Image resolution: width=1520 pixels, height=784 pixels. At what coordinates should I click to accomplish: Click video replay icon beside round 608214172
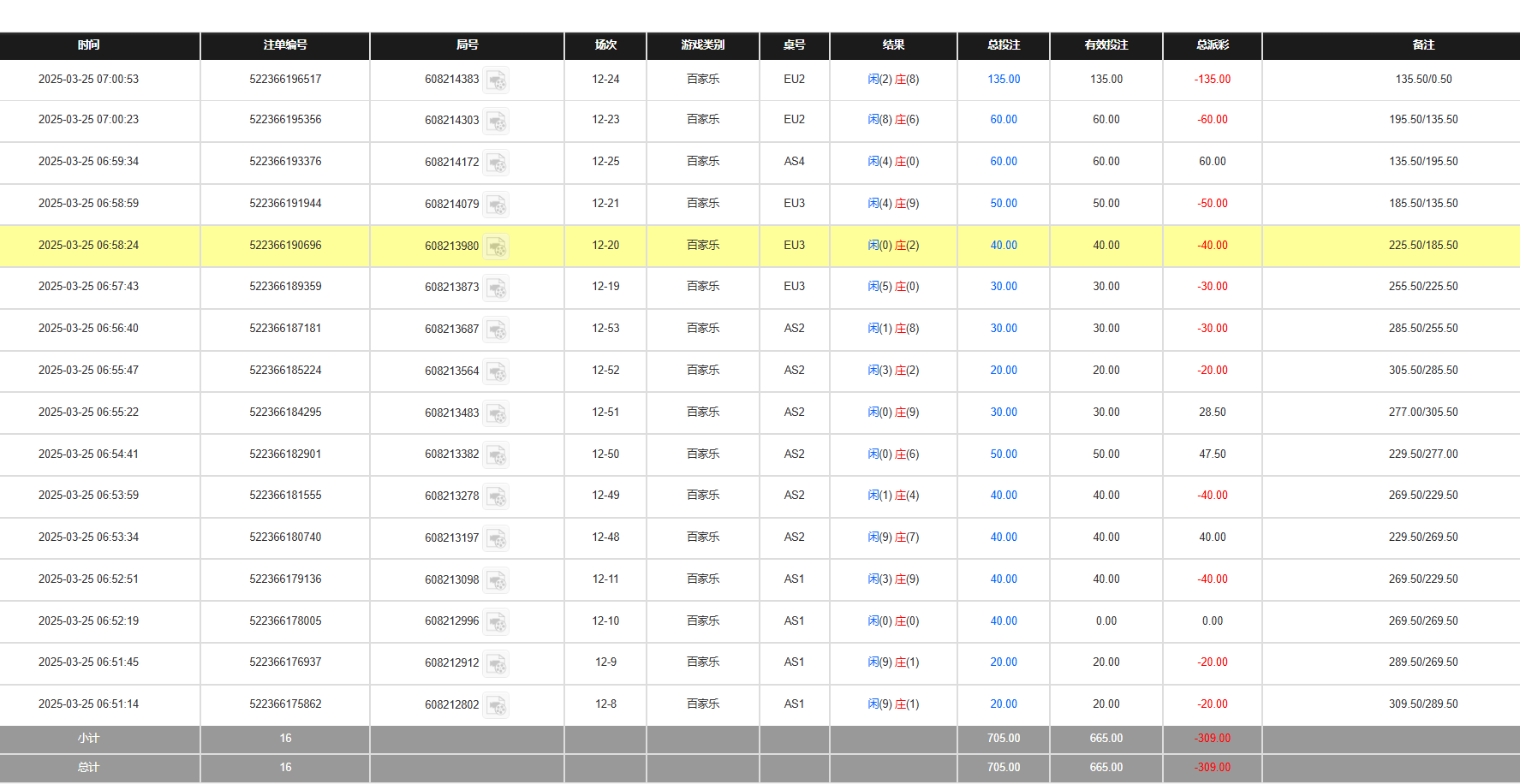496,162
